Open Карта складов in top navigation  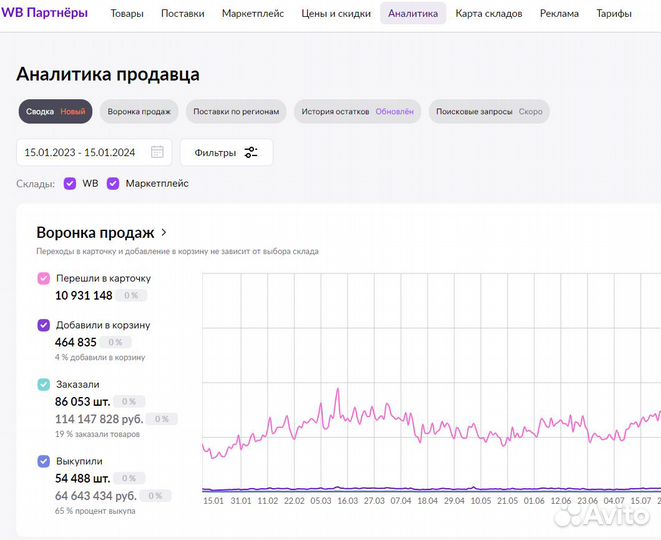[x=488, y=14]
